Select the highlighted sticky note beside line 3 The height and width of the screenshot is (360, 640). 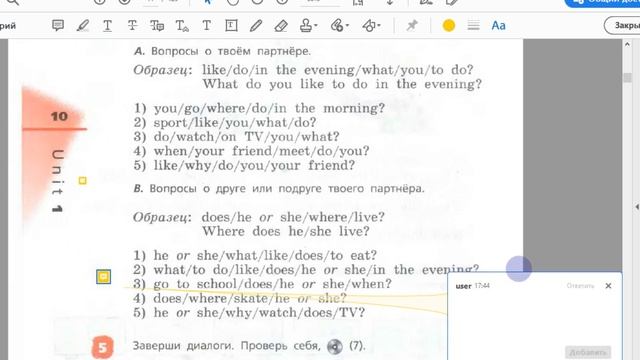(103, 277)
